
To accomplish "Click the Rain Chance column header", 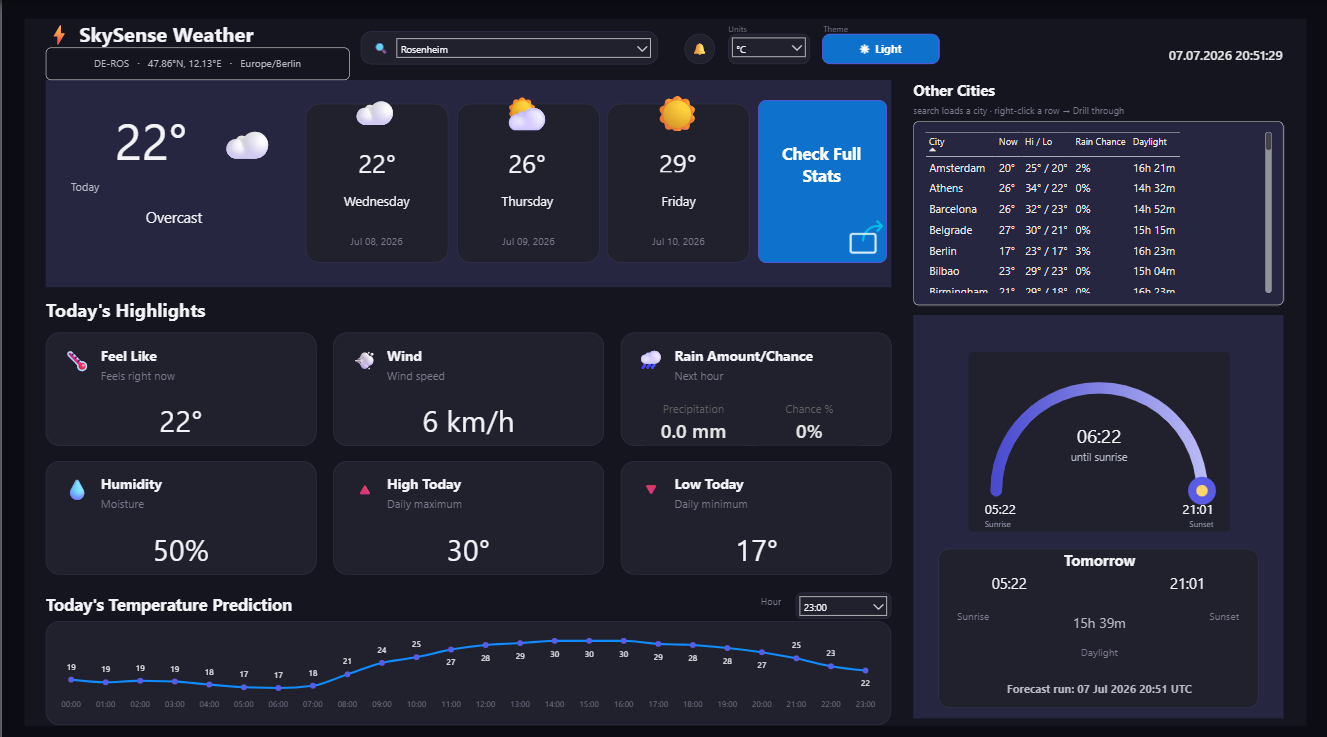I will [x=1100, y=142].
